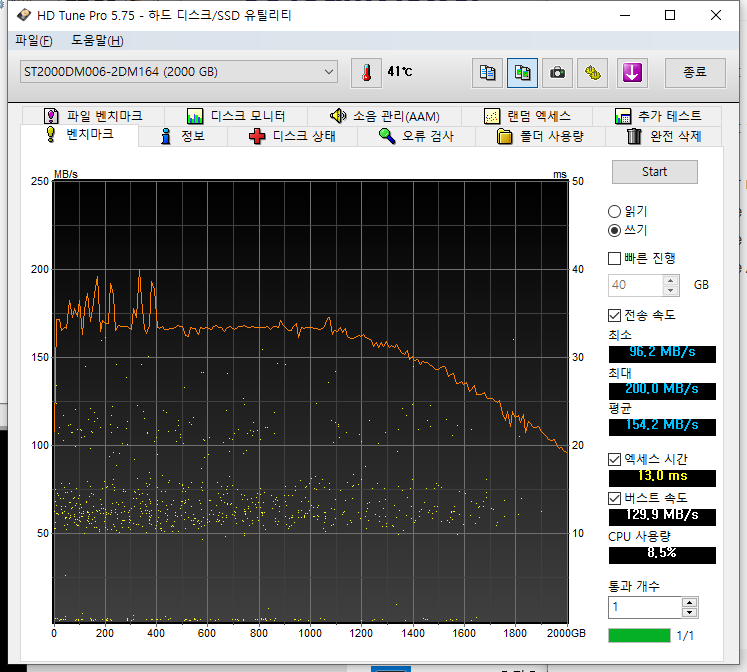The image size is (747, 672).
Task: Increase the 통과 개수 pass count
Action: pyautogui.click(x=689, y=602)
